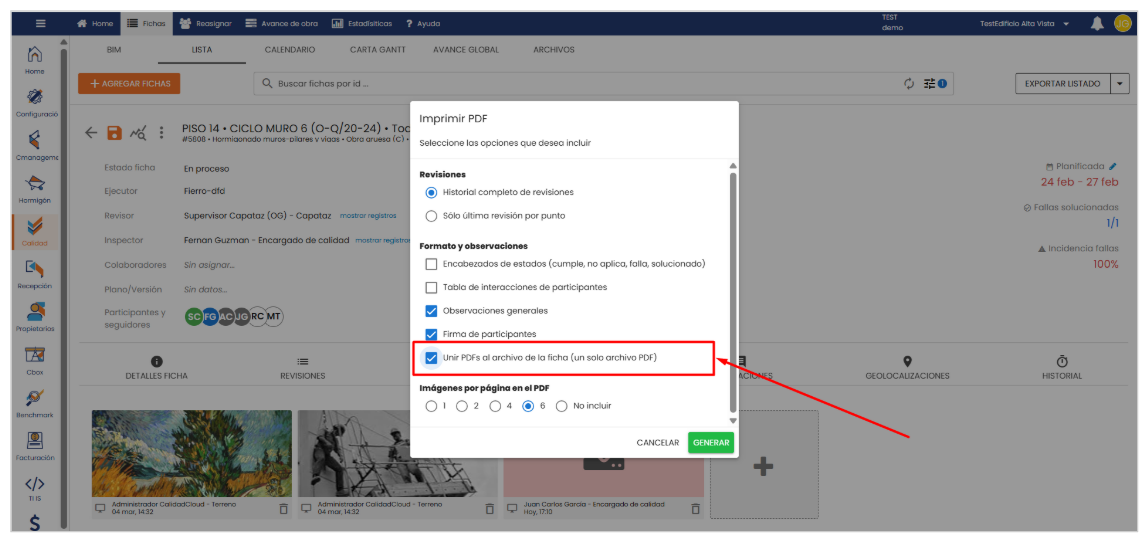Viewport: 1144px width, 536px height.
Task: Open the filter settings icon in search bar
Action: 931,84
